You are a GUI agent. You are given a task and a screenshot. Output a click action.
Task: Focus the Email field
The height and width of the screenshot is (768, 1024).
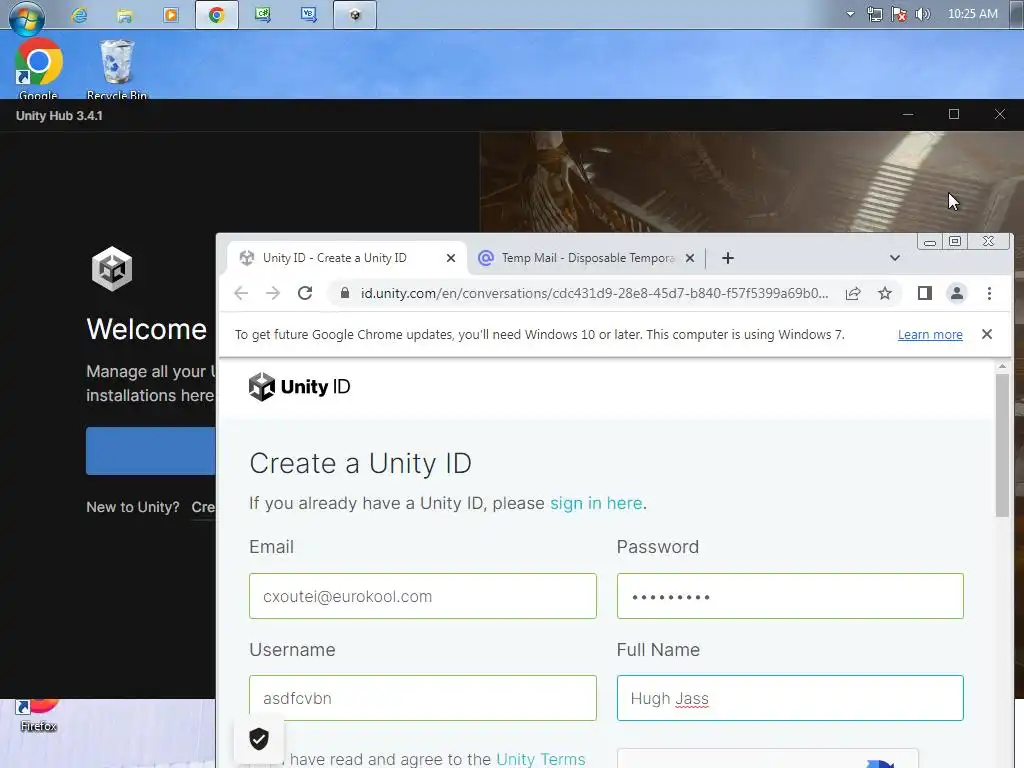pos(423,596)
